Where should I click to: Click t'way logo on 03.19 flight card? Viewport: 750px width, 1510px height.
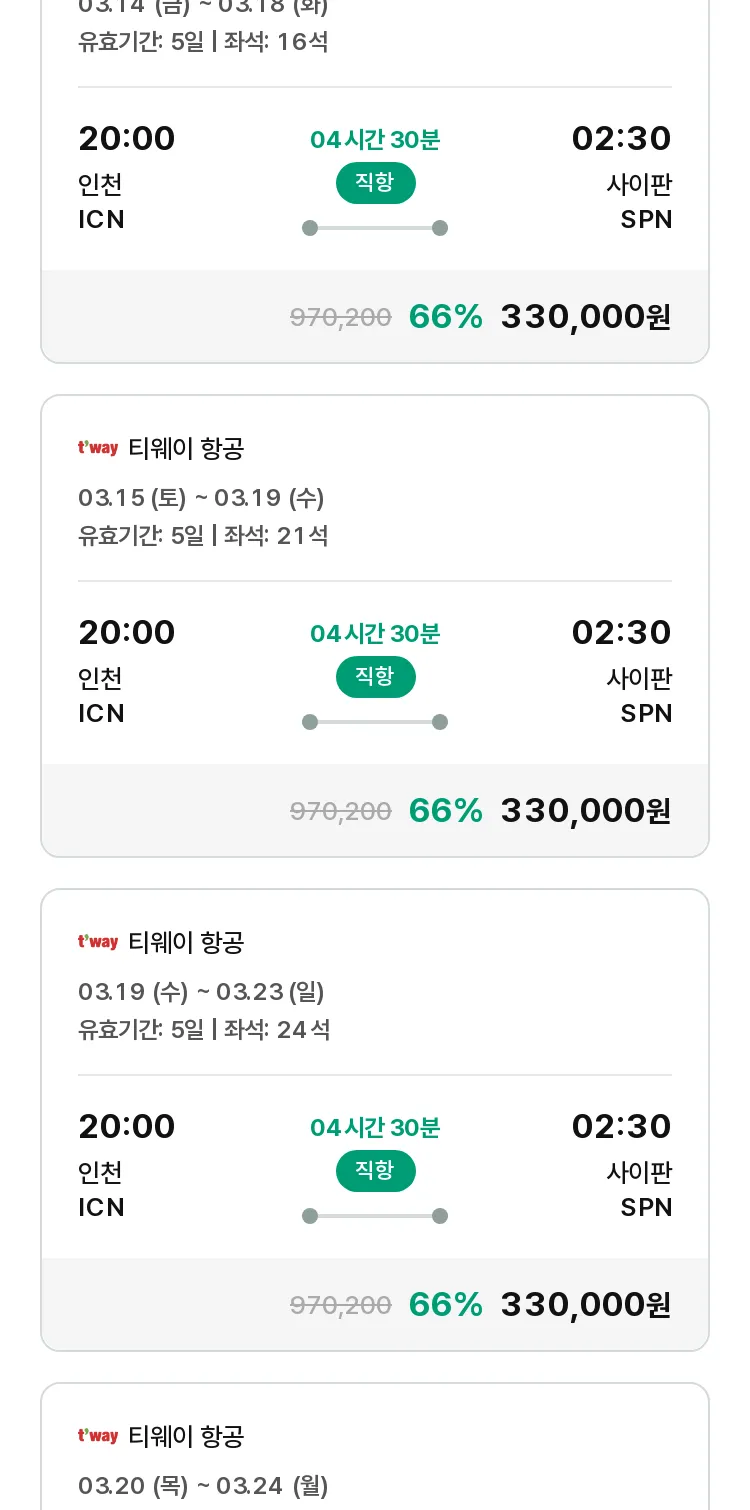pos(98,942)
